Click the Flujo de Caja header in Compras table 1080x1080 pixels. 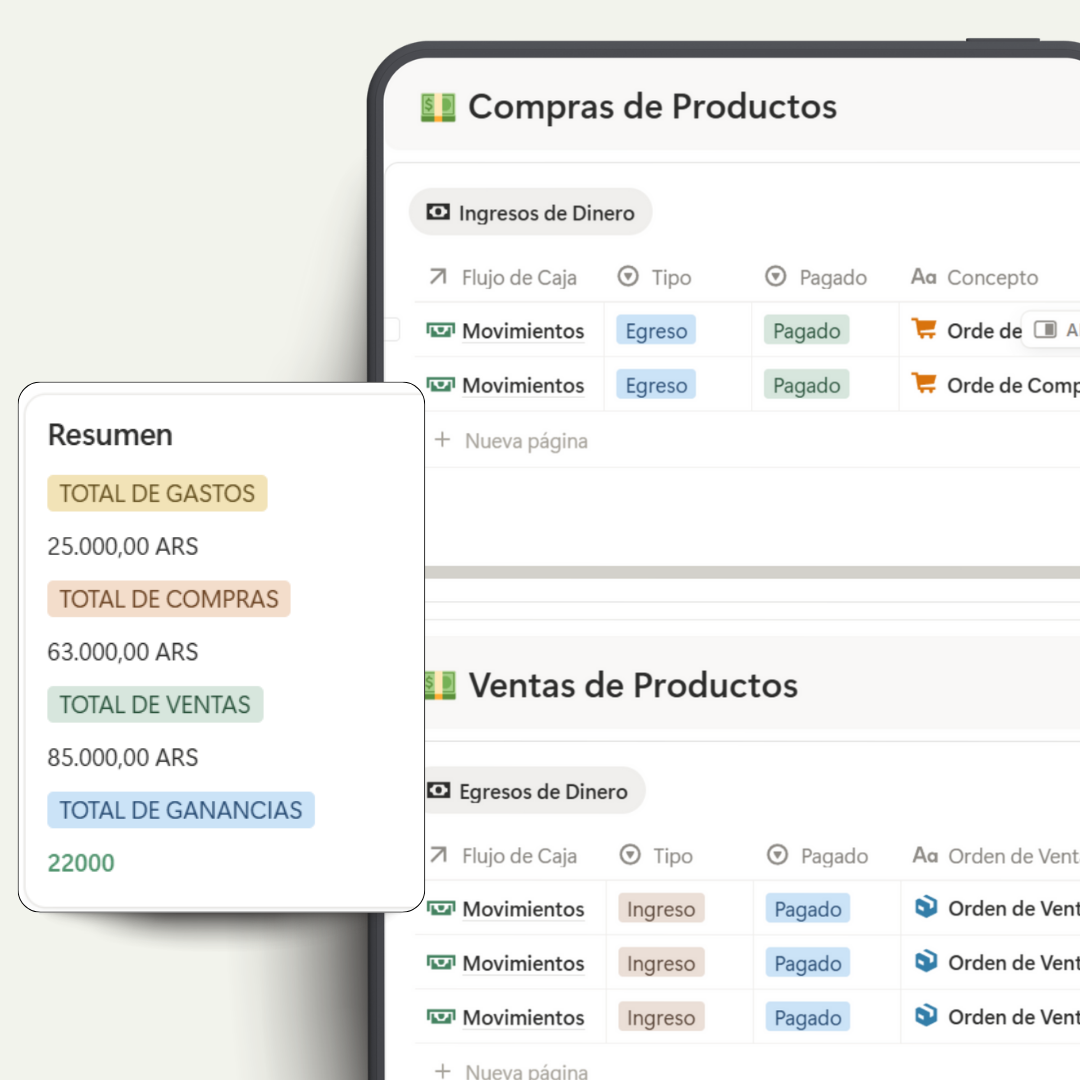tap(518, 278)
